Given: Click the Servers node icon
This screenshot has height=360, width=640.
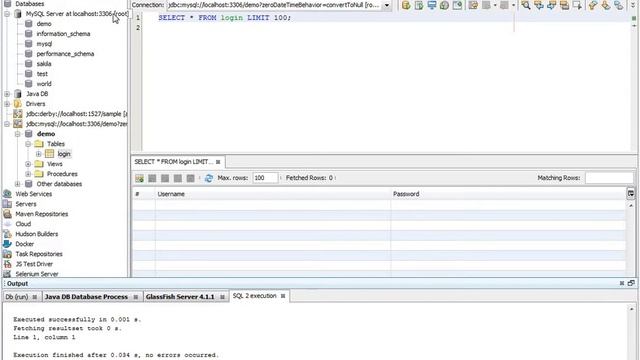Looking at the screenshot, I should (7, 204).
